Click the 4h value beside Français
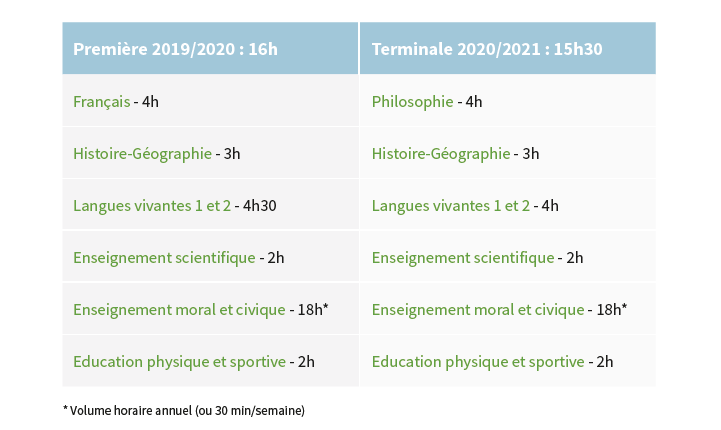The height and width of the screenshot is (430, 721). tap(150, 102)
